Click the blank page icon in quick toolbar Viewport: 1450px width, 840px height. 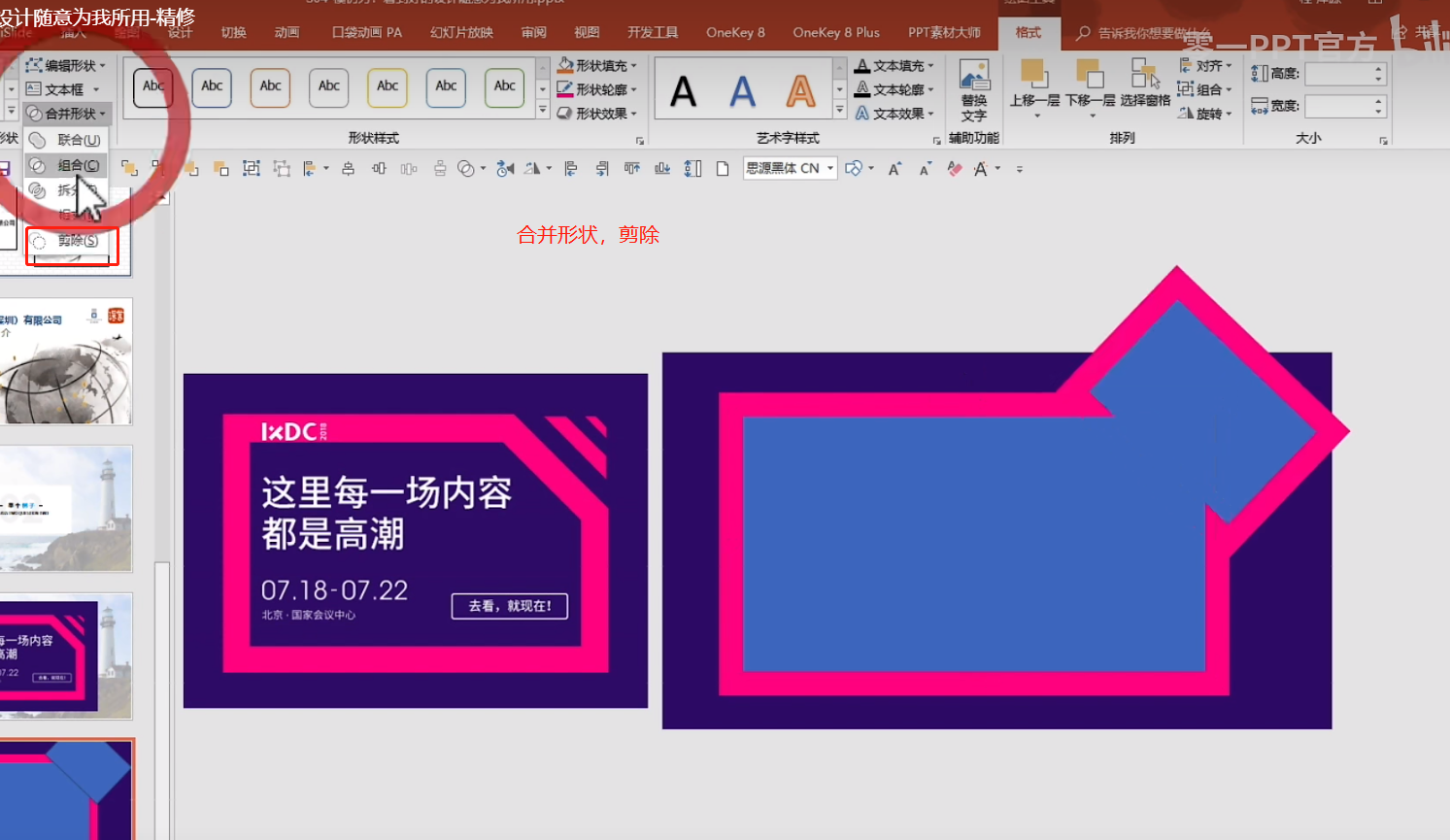[x=723, y=168]
